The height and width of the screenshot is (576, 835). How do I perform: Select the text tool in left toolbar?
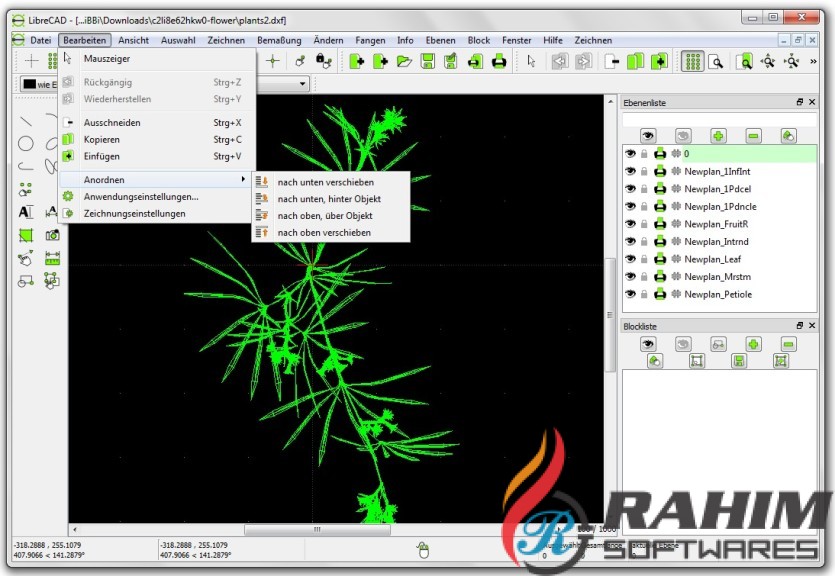[x=26, y=212]
